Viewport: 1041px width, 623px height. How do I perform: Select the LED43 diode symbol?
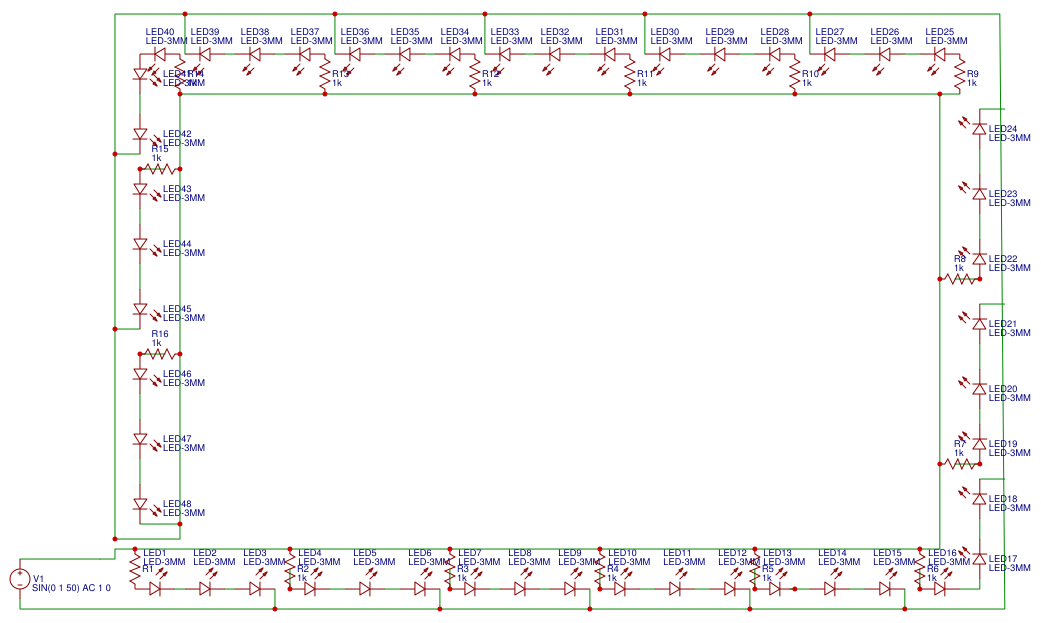tap(140, 189)
